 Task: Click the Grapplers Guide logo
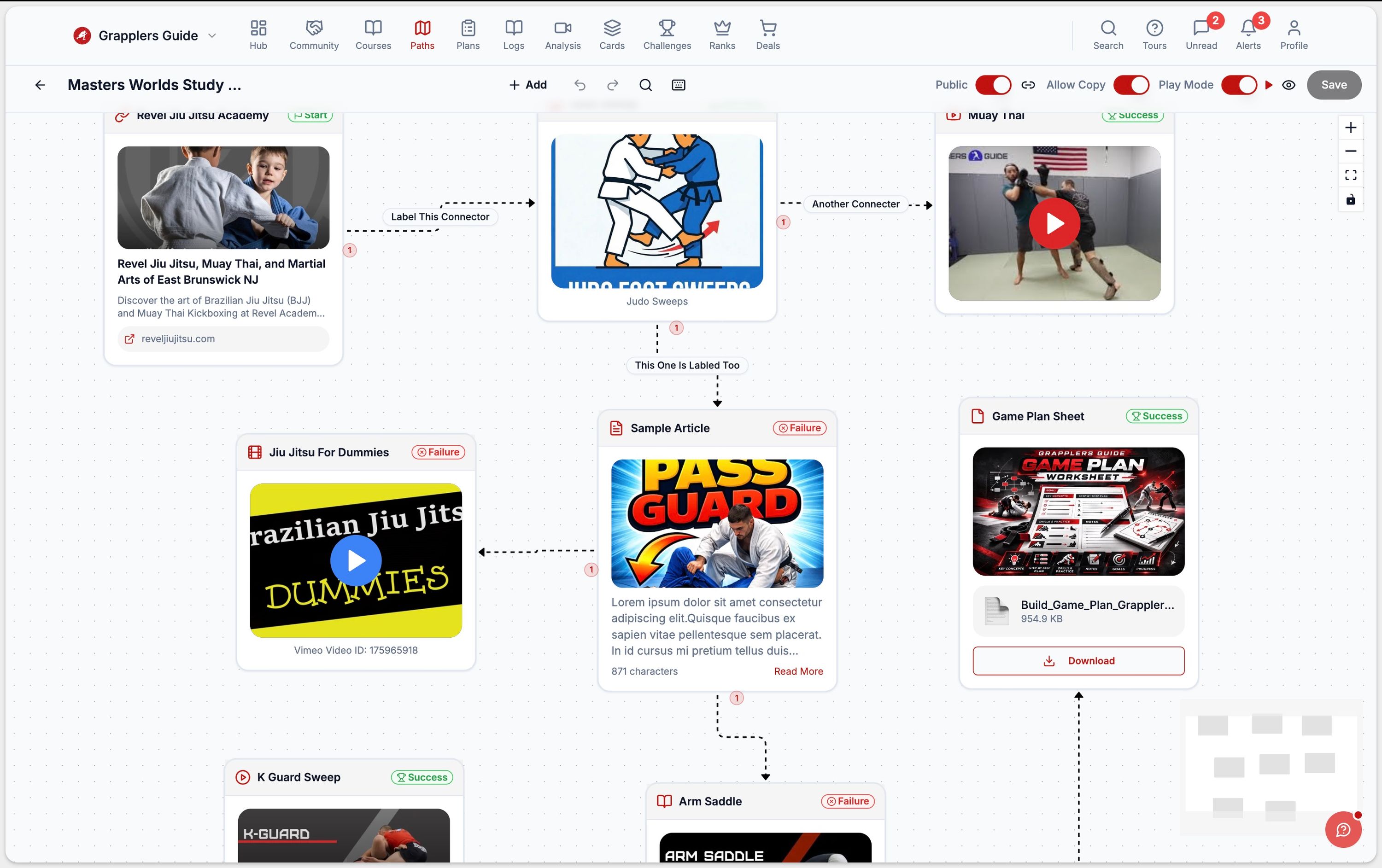coord(82,35)
